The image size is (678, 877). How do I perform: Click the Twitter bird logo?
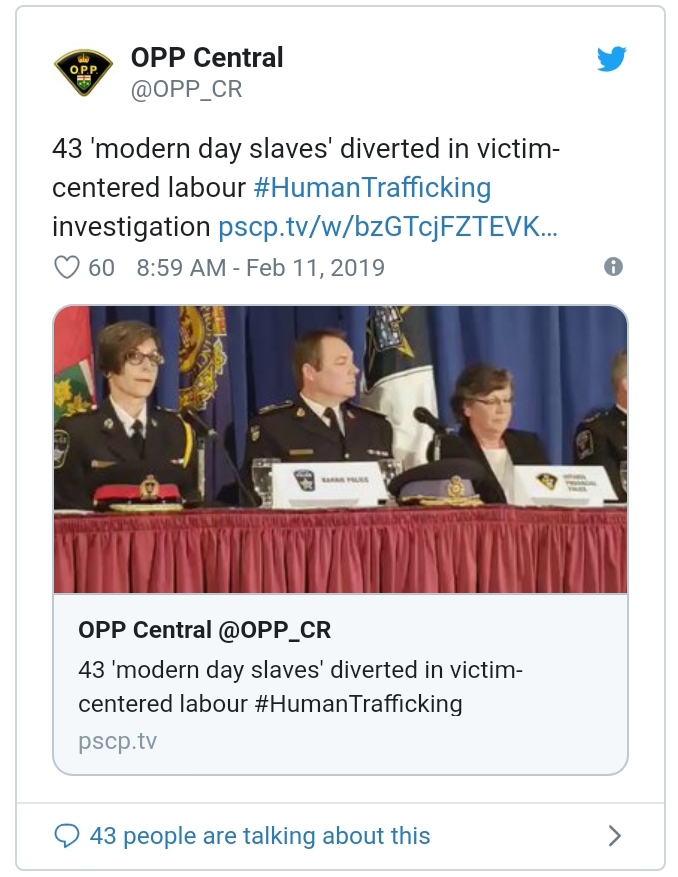point(612,59)
